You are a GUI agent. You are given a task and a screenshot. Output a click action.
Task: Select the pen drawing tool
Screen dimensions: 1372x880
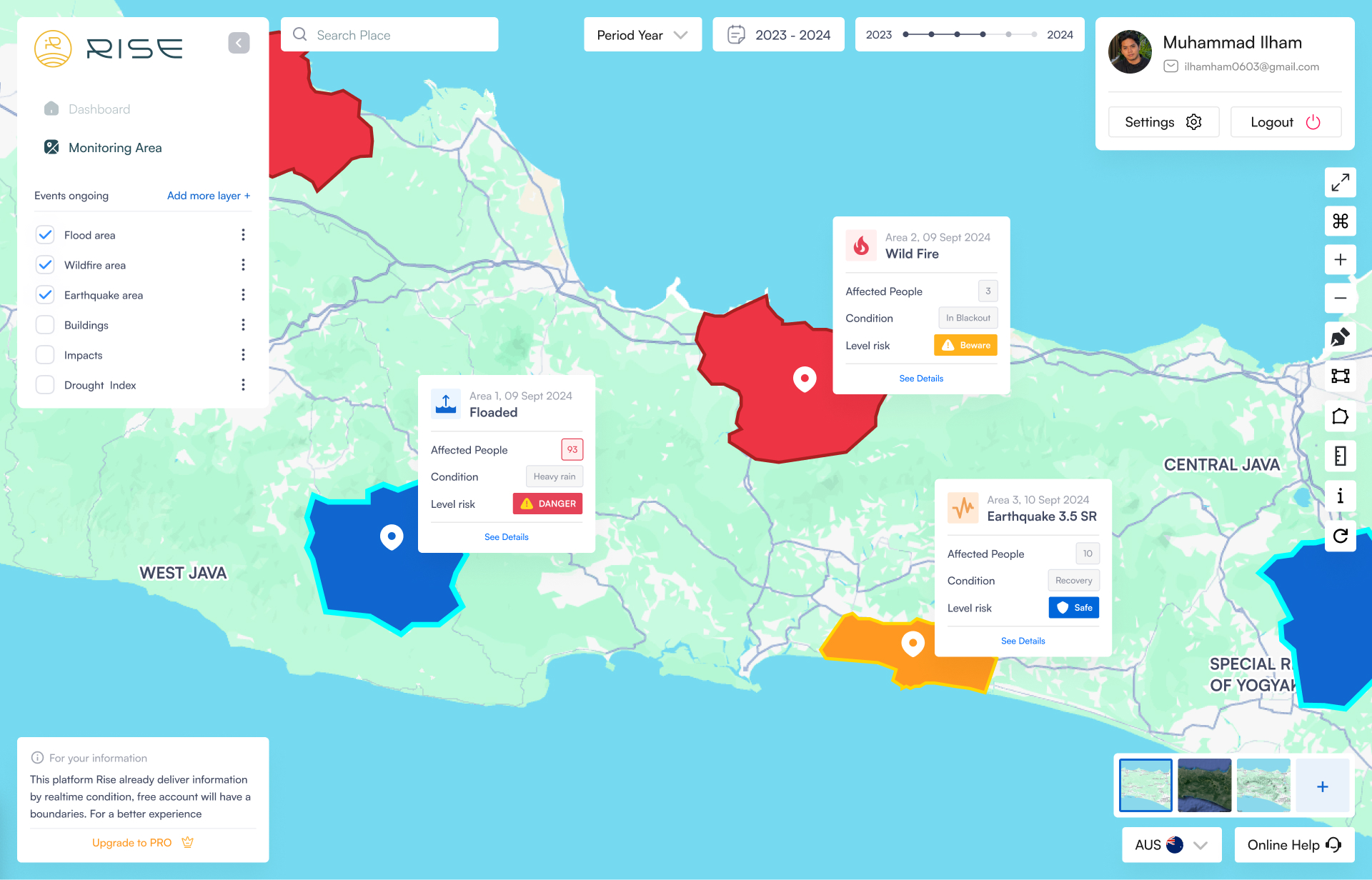pos(1340,337)
